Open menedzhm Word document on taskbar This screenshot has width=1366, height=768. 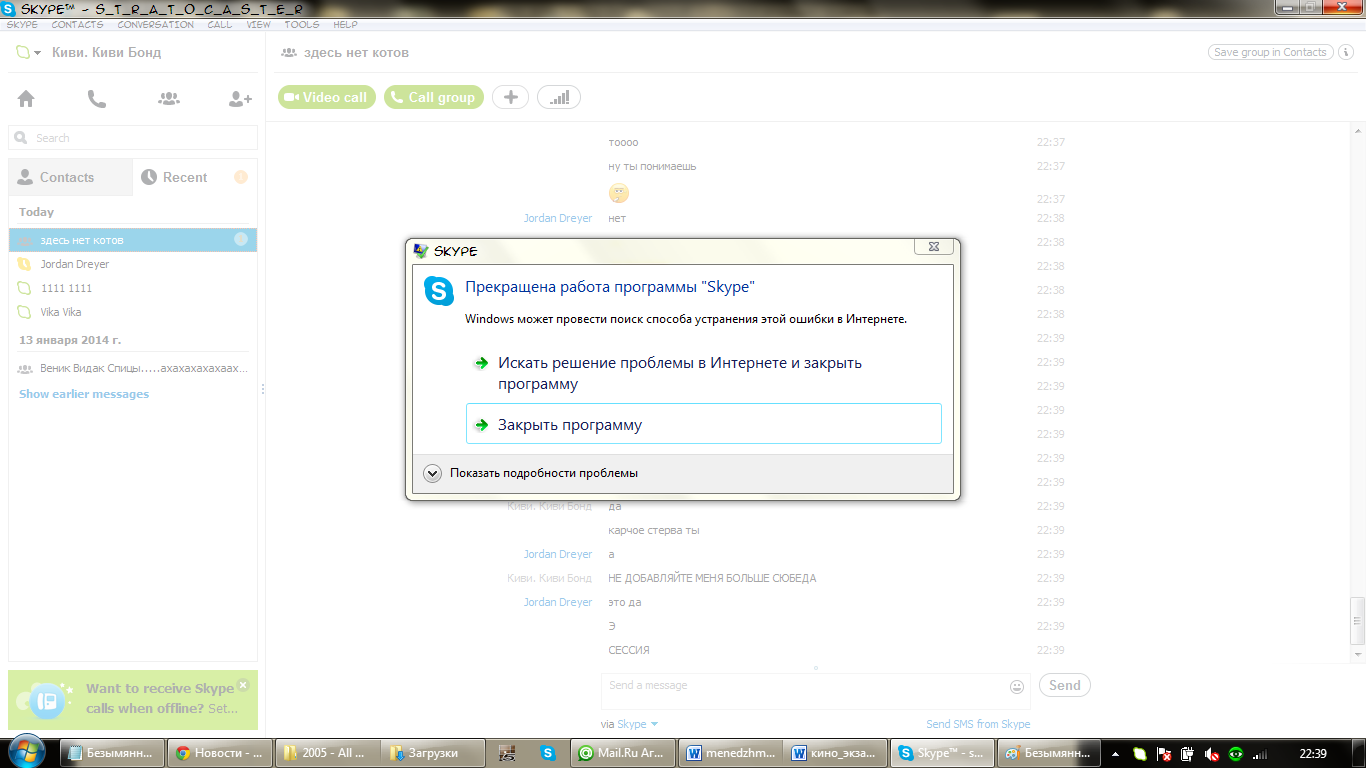tap(732, 753)
